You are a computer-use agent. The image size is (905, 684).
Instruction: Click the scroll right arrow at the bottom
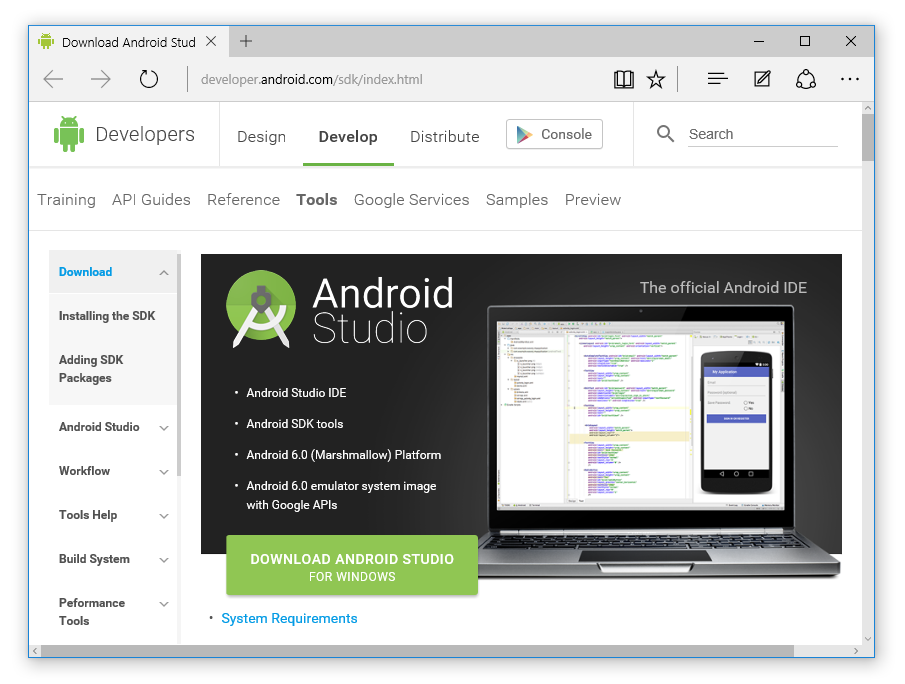point(856,651)
